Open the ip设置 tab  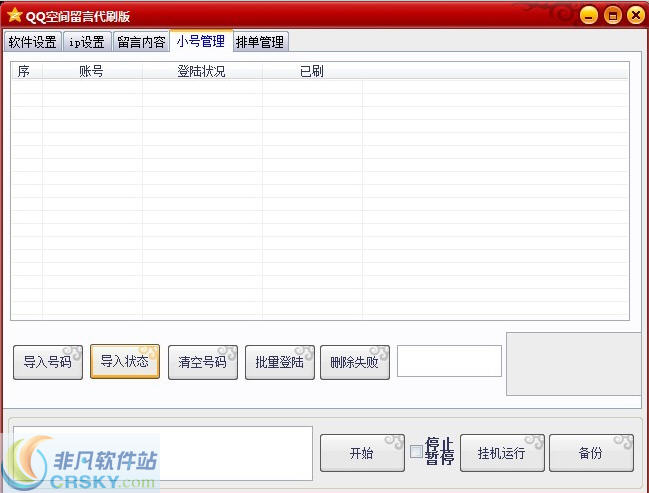click(87, 42)
